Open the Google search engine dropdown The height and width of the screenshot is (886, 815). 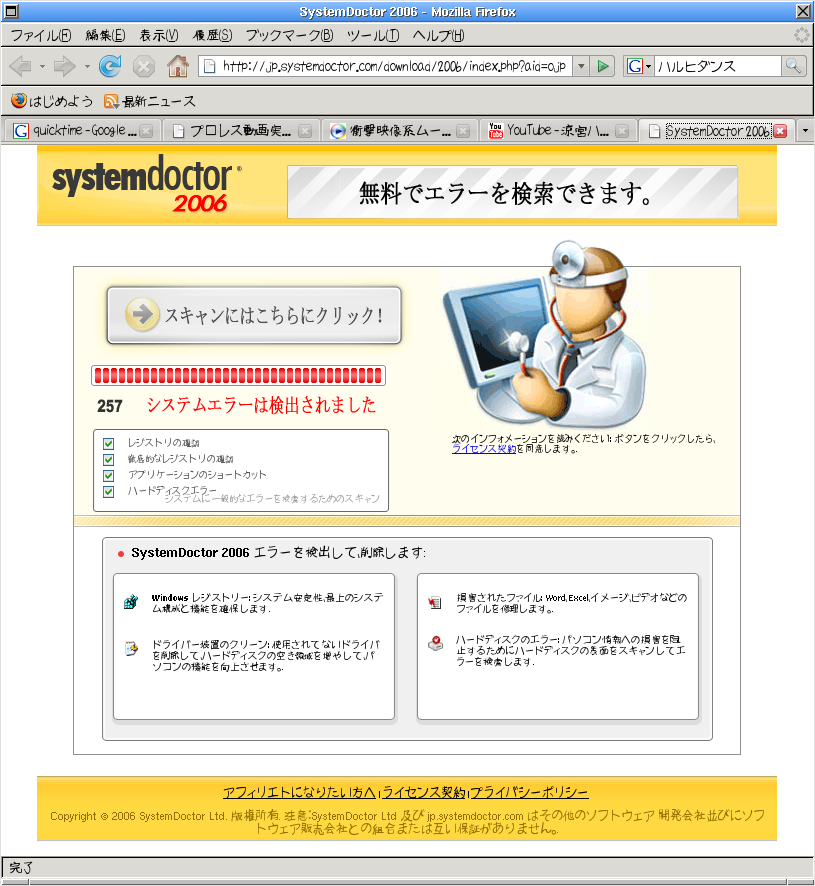[639, 66]
